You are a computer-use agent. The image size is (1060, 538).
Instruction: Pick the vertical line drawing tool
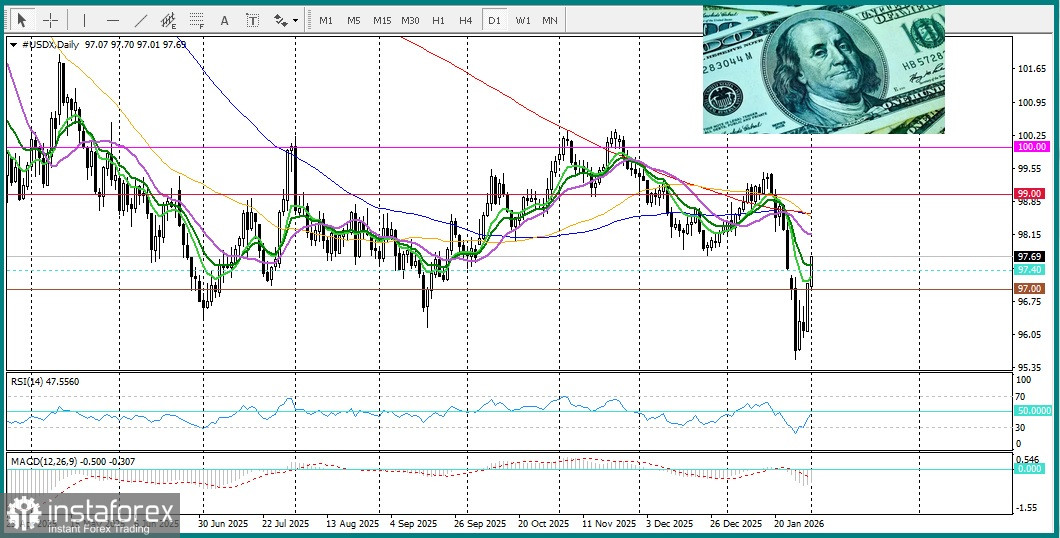[85, 20]
